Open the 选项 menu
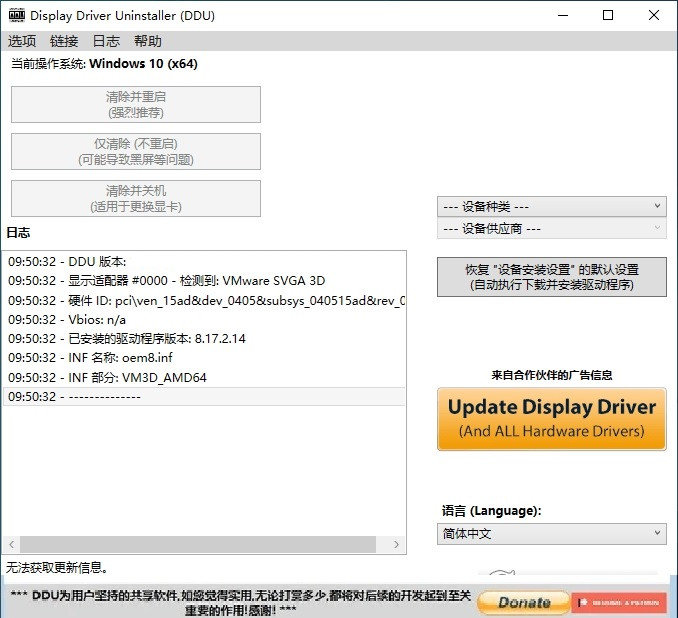This screenshot has width=678, height=618. point(22,41)
